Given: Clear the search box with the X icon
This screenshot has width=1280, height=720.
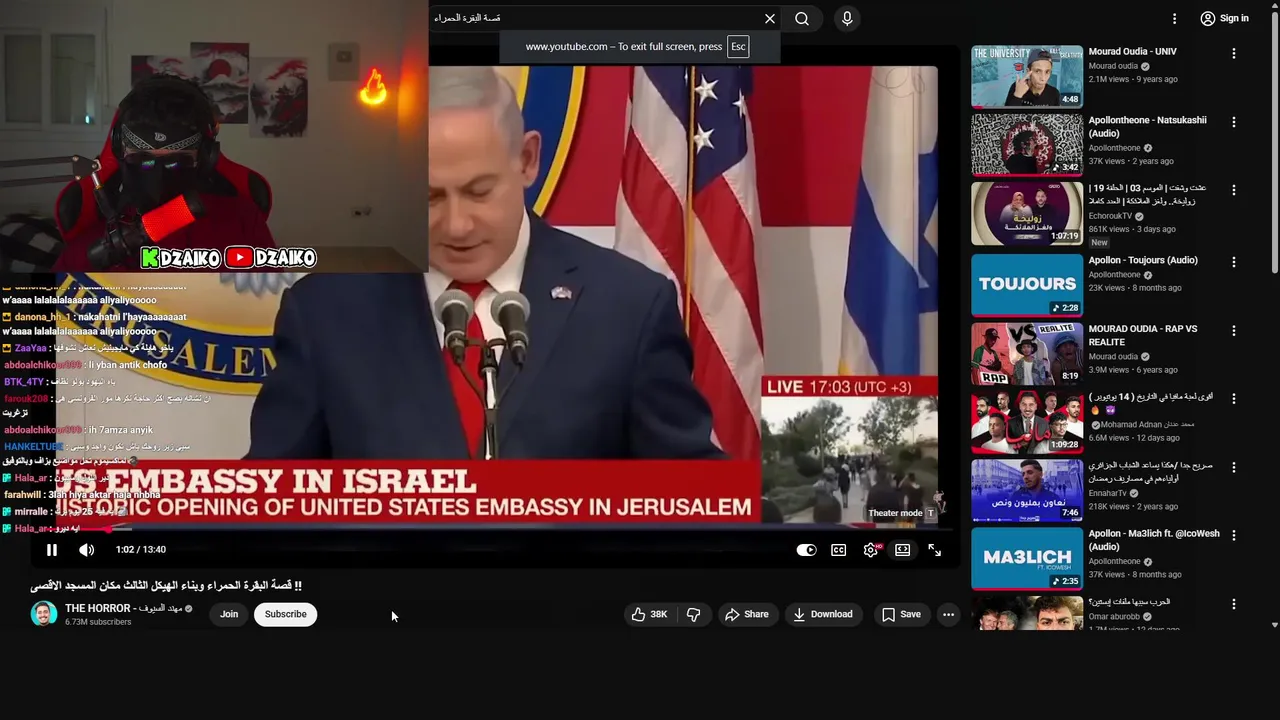Looking at the screenshot, I should (x=770, y=18).
